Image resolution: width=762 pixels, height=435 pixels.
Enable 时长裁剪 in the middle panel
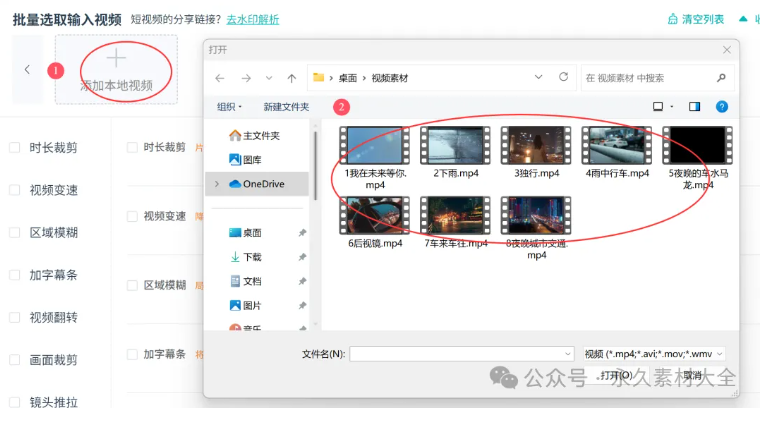[x=132, y=147]
